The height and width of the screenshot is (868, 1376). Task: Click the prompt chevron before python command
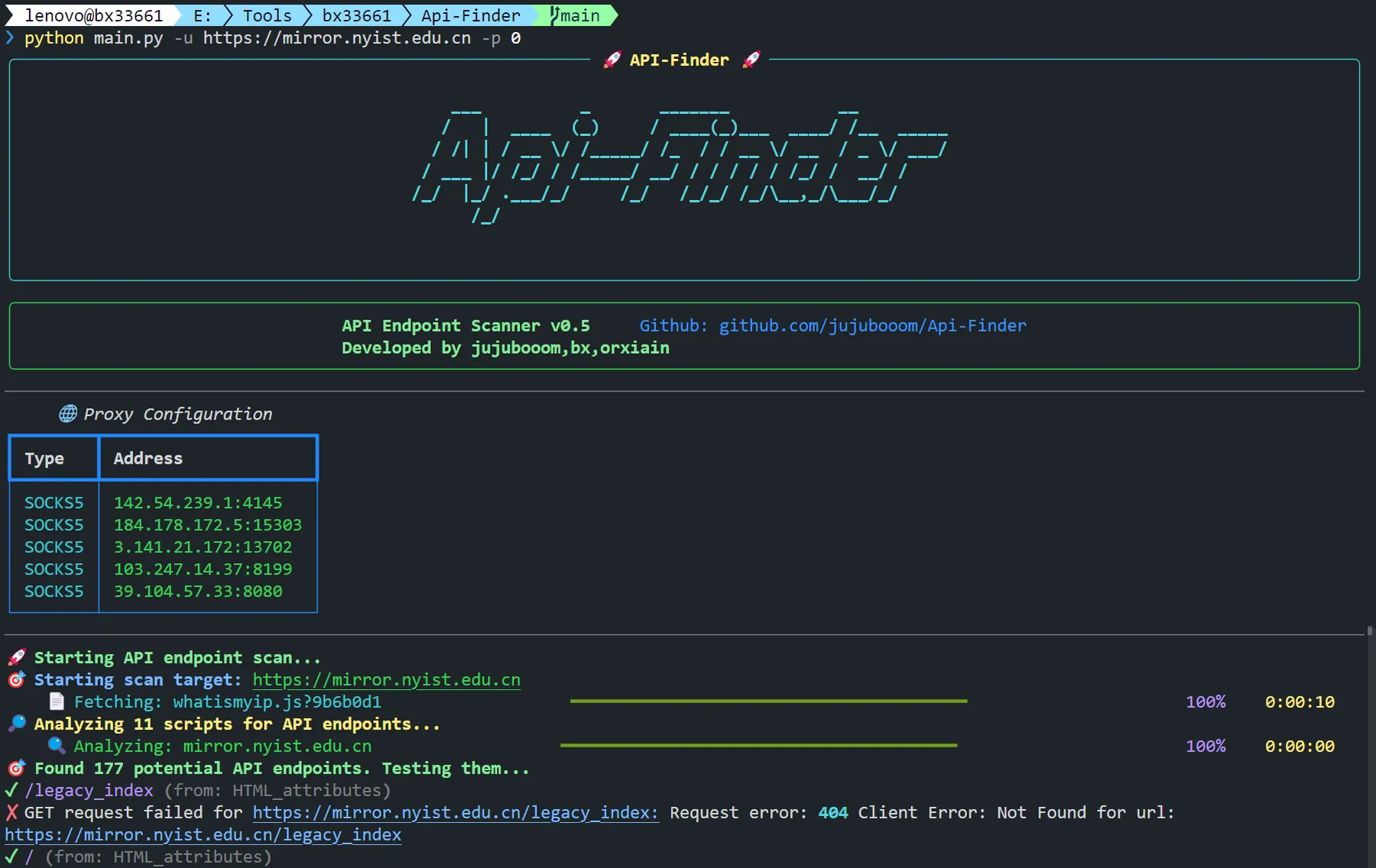(x=10, y=37)
